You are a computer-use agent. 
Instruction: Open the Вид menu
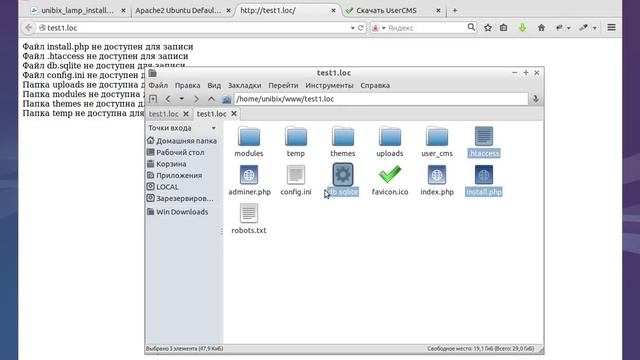(x=214, y=85)
